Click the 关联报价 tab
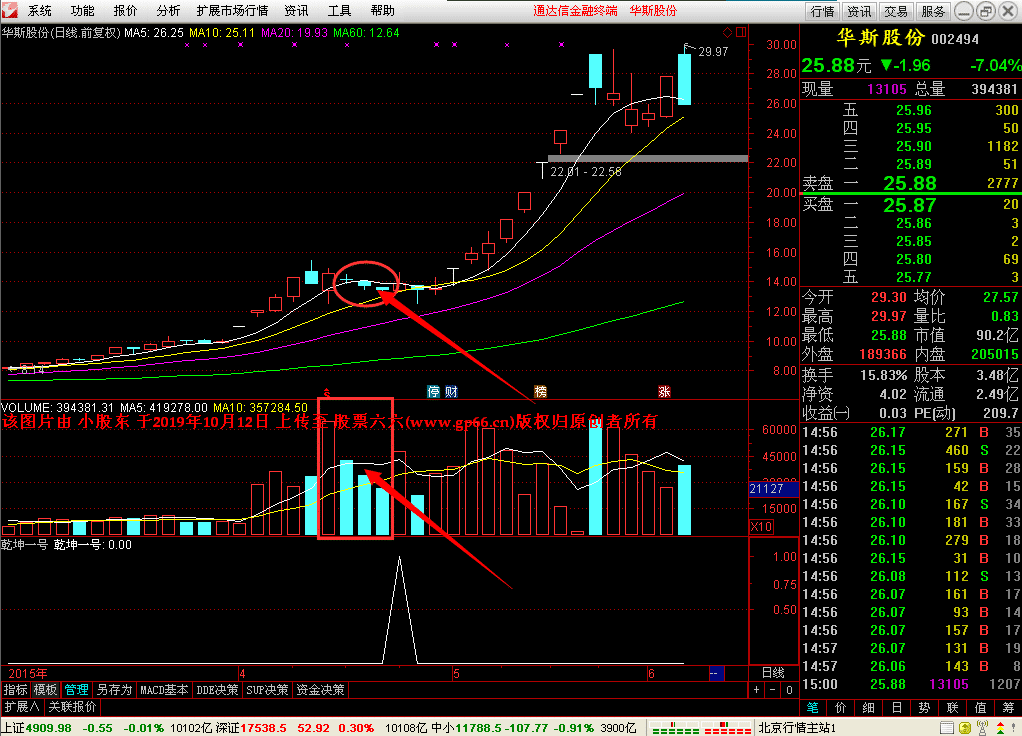The height and width of the screenshot is (736, 1022). 72,707
